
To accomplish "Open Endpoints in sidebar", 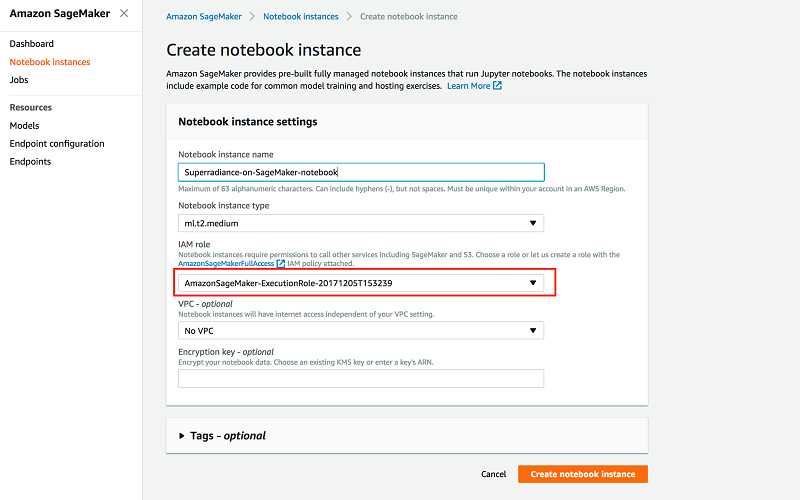I will 30,162.
